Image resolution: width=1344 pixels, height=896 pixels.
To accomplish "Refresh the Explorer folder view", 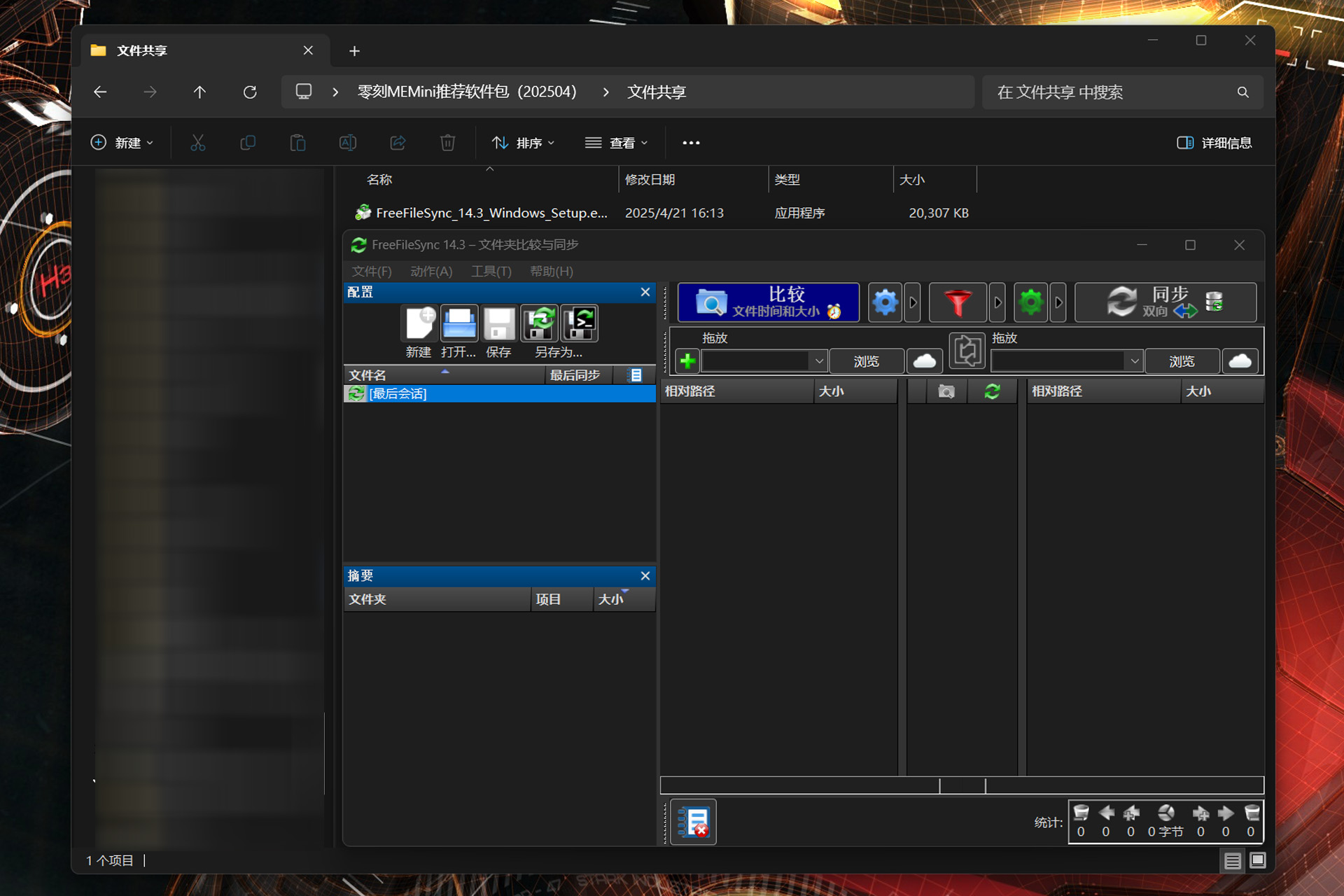I will click(x=250, y=92).
